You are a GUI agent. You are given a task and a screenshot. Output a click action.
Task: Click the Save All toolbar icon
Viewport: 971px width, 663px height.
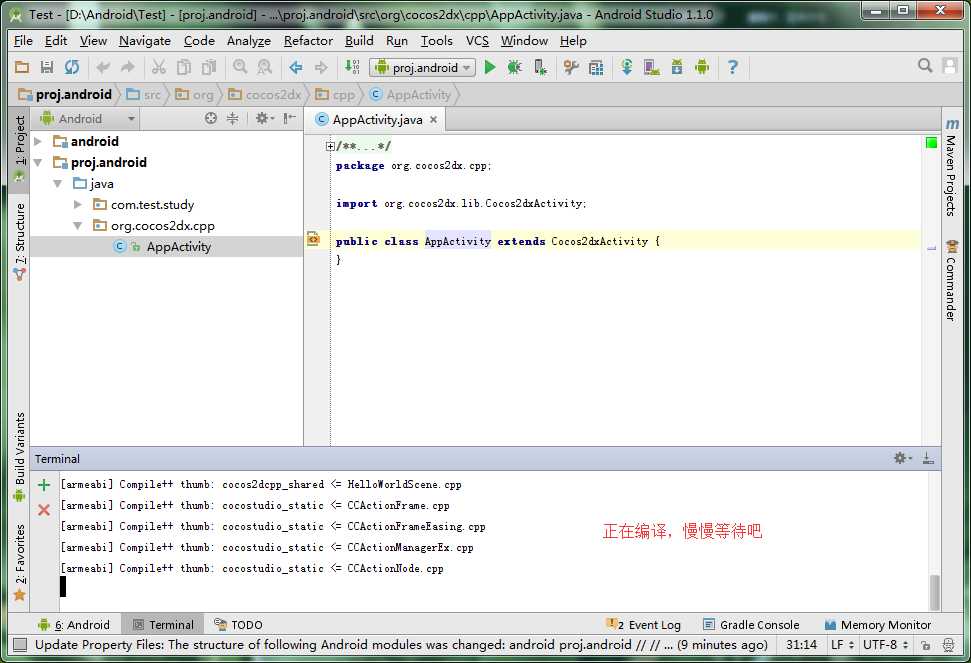46,67
